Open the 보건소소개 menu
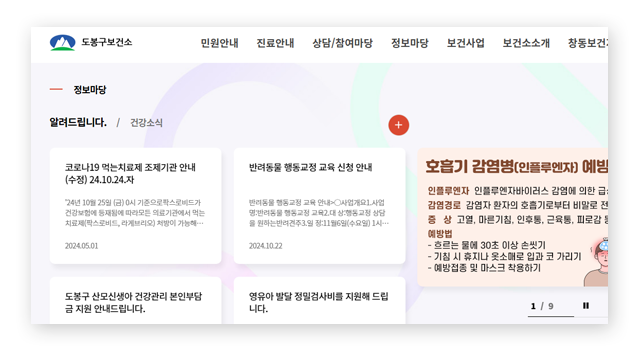Image resolution: width=640 pixels, height=362 pixels. pyautogui.click(x=526, y=43)
